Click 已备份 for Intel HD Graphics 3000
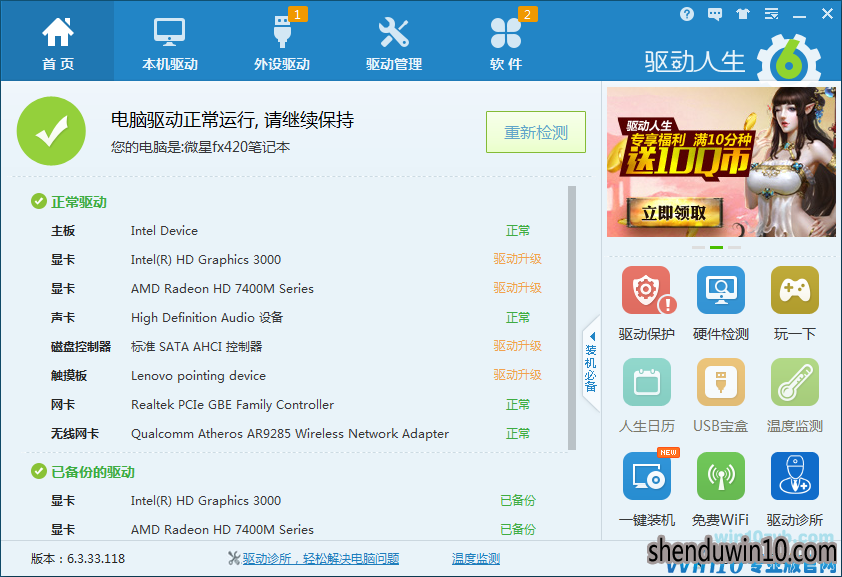The height and width of the screenshot is (577, 842). (x=518, y=501)
